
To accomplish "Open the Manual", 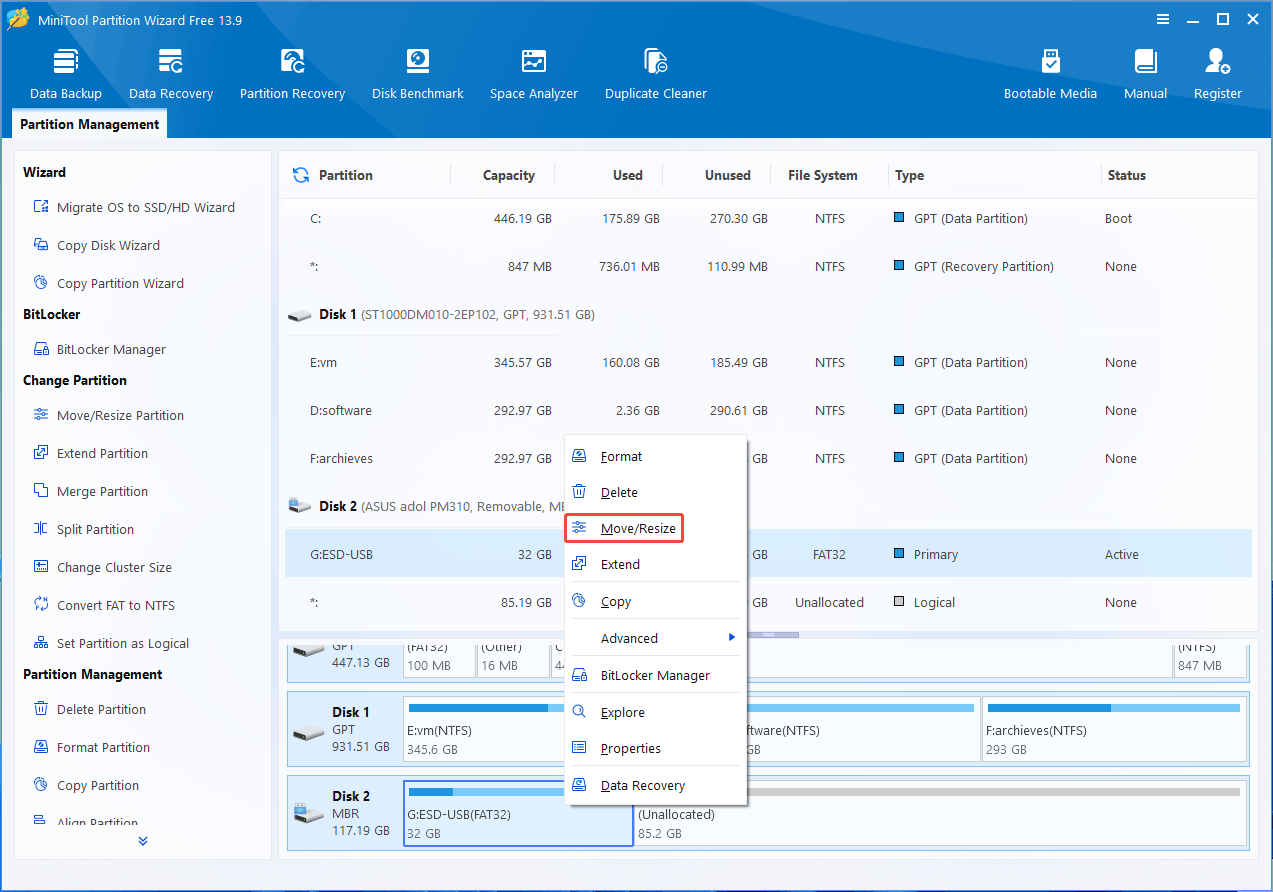I will 1145,74.
